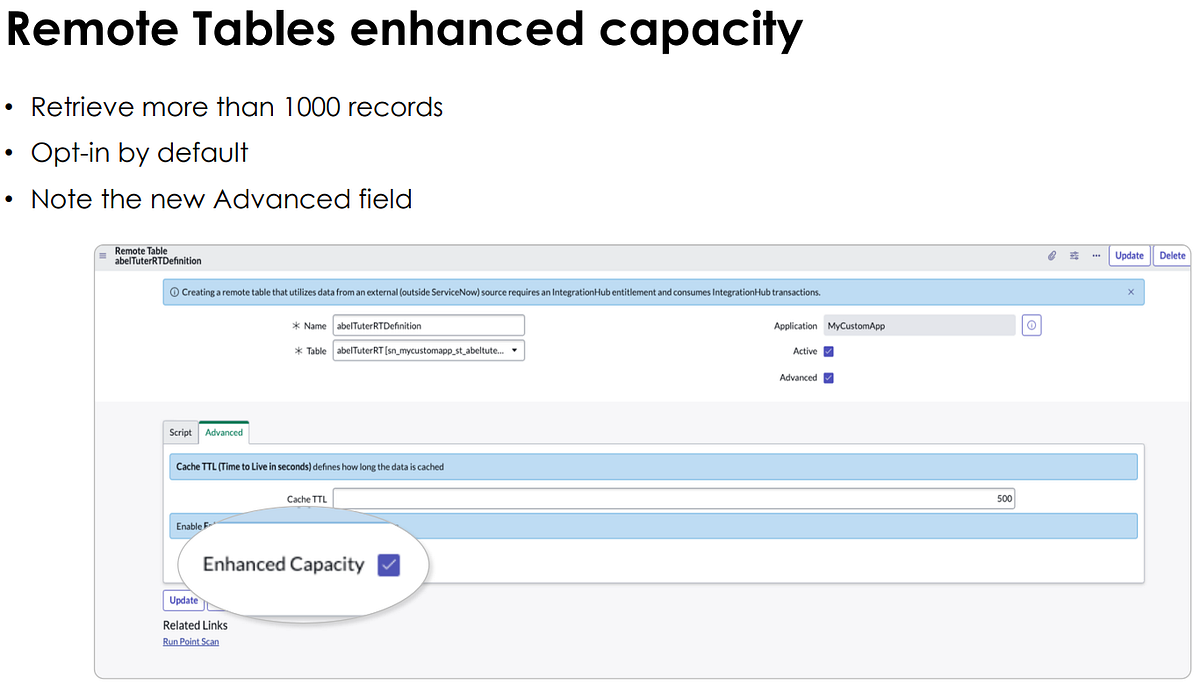The width and height of the screenshot is (1200, 686).
Task: Click inside the Name input field
Action: point(428,325)
